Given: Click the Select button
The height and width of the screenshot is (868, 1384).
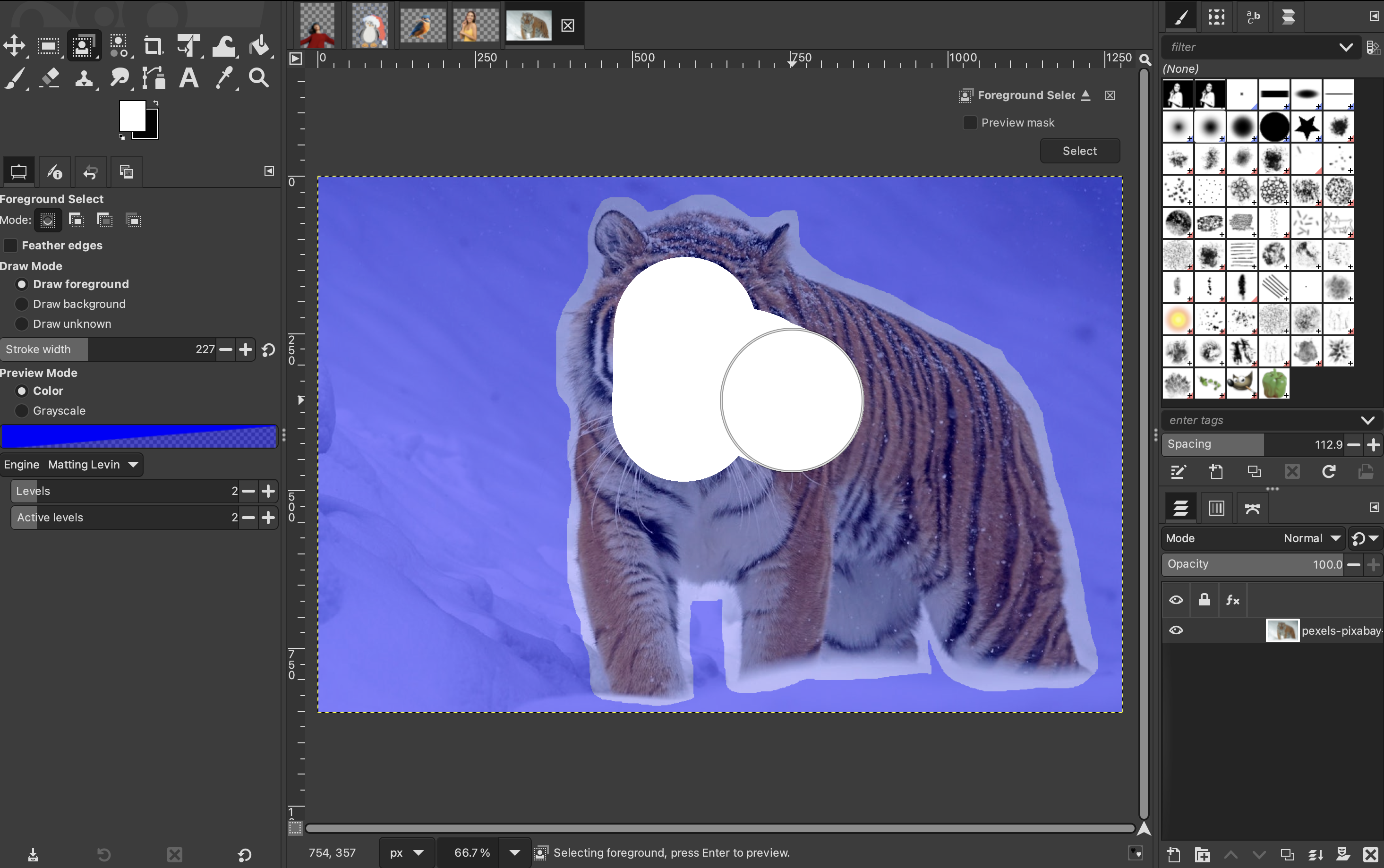Looking at the screenshot, I should (x=1079, y=151).
